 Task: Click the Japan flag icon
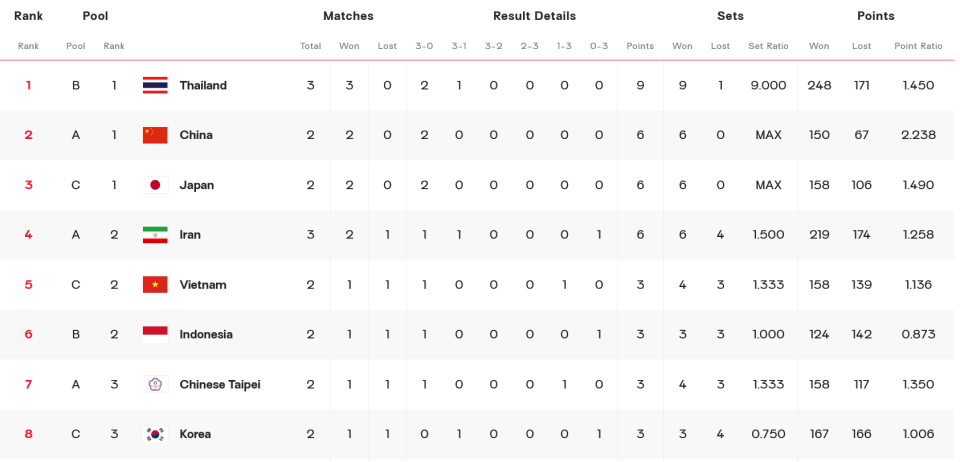[x=156, y=185]
